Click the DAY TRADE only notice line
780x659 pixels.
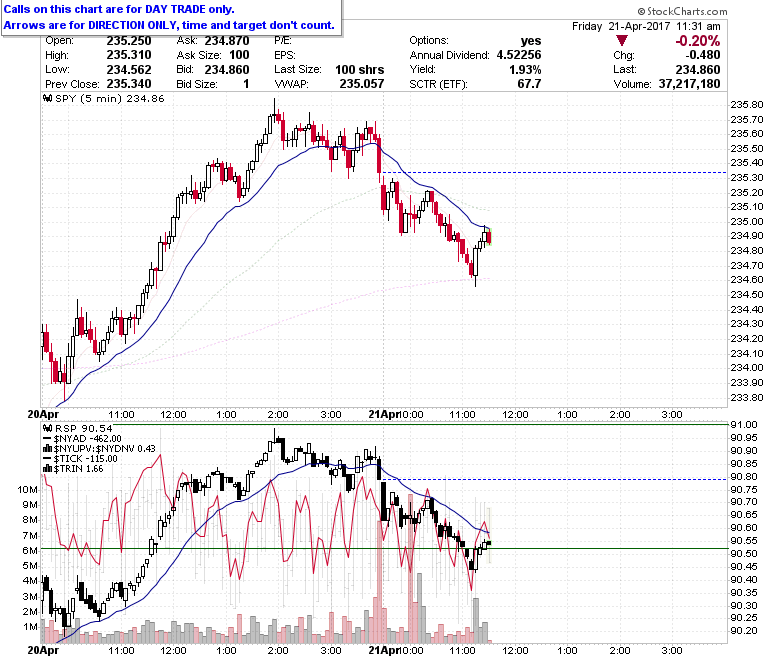119,9
